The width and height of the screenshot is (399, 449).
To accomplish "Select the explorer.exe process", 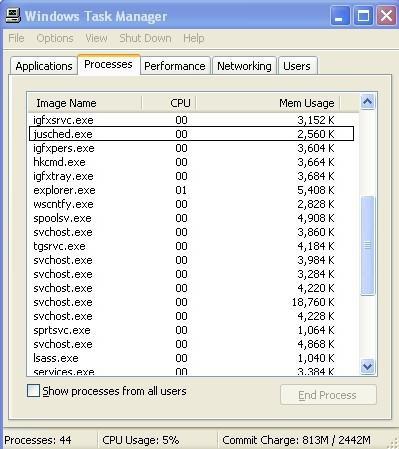I will pos(192,190).
